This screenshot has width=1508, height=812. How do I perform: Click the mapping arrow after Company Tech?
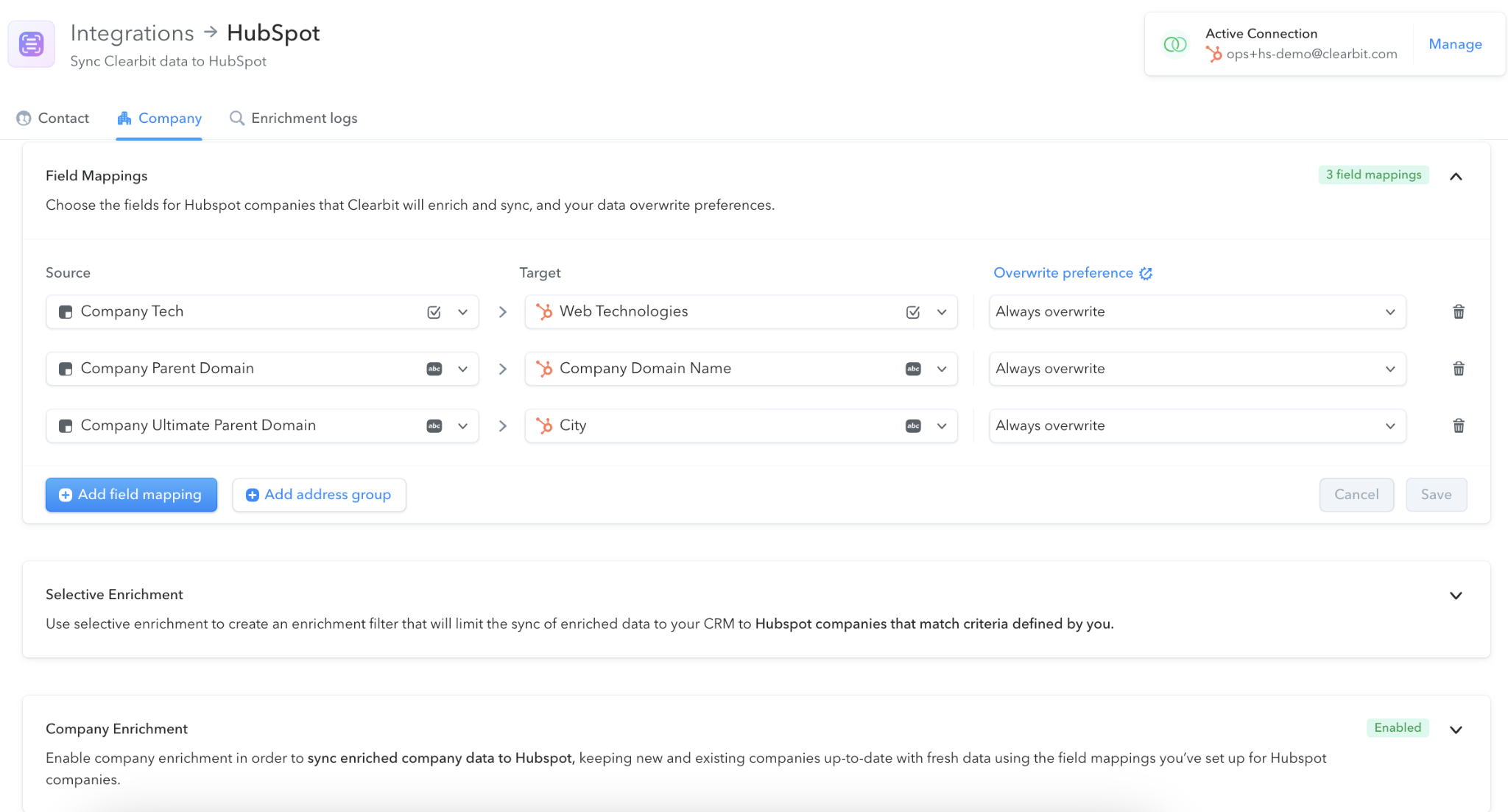click(503, 312)
